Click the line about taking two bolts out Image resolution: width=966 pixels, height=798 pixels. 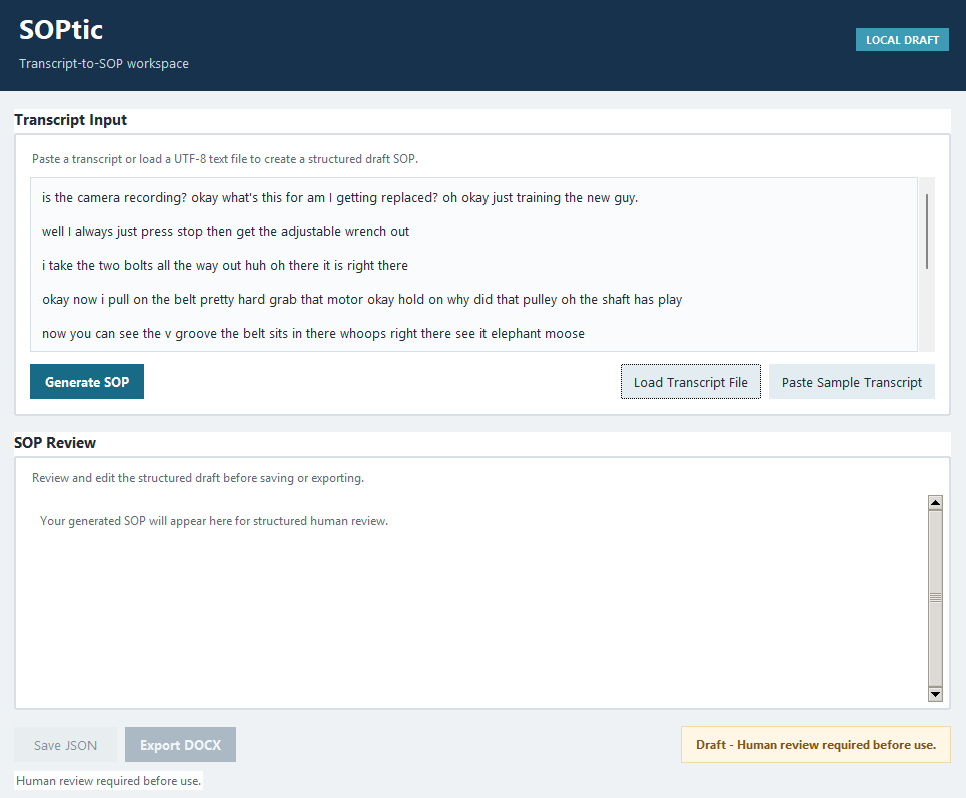(x=225, y=266)
